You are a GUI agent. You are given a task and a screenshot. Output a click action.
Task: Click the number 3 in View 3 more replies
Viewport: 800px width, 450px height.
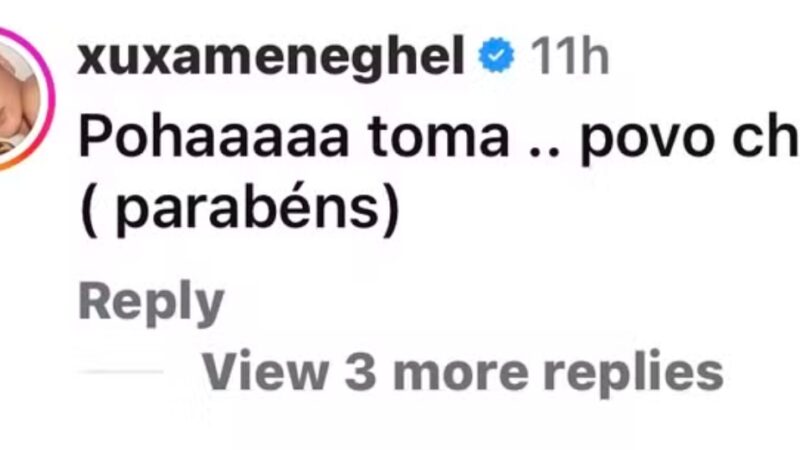[x=361, y=372]
